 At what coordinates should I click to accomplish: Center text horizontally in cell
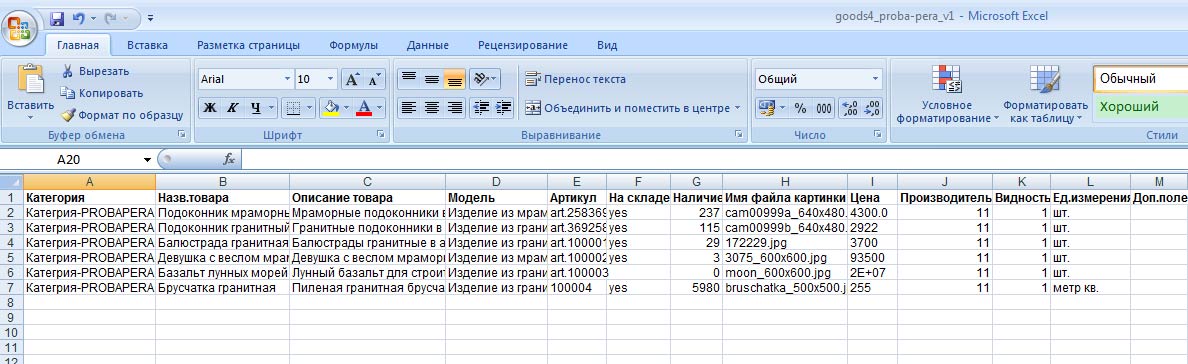click(x=432, y=108)
